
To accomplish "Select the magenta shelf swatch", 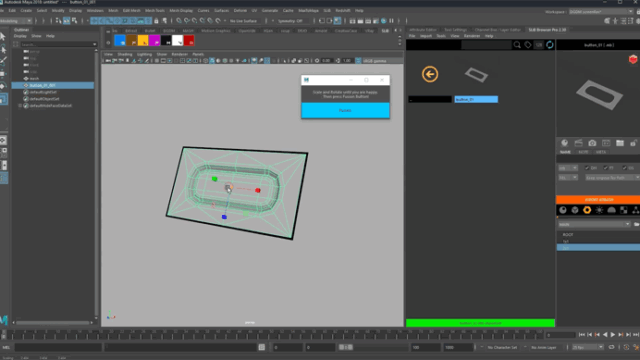I will 154,40.
